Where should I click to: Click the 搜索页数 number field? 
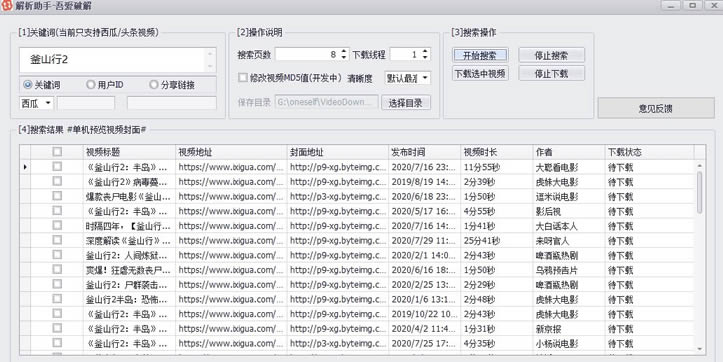(308, 54)
